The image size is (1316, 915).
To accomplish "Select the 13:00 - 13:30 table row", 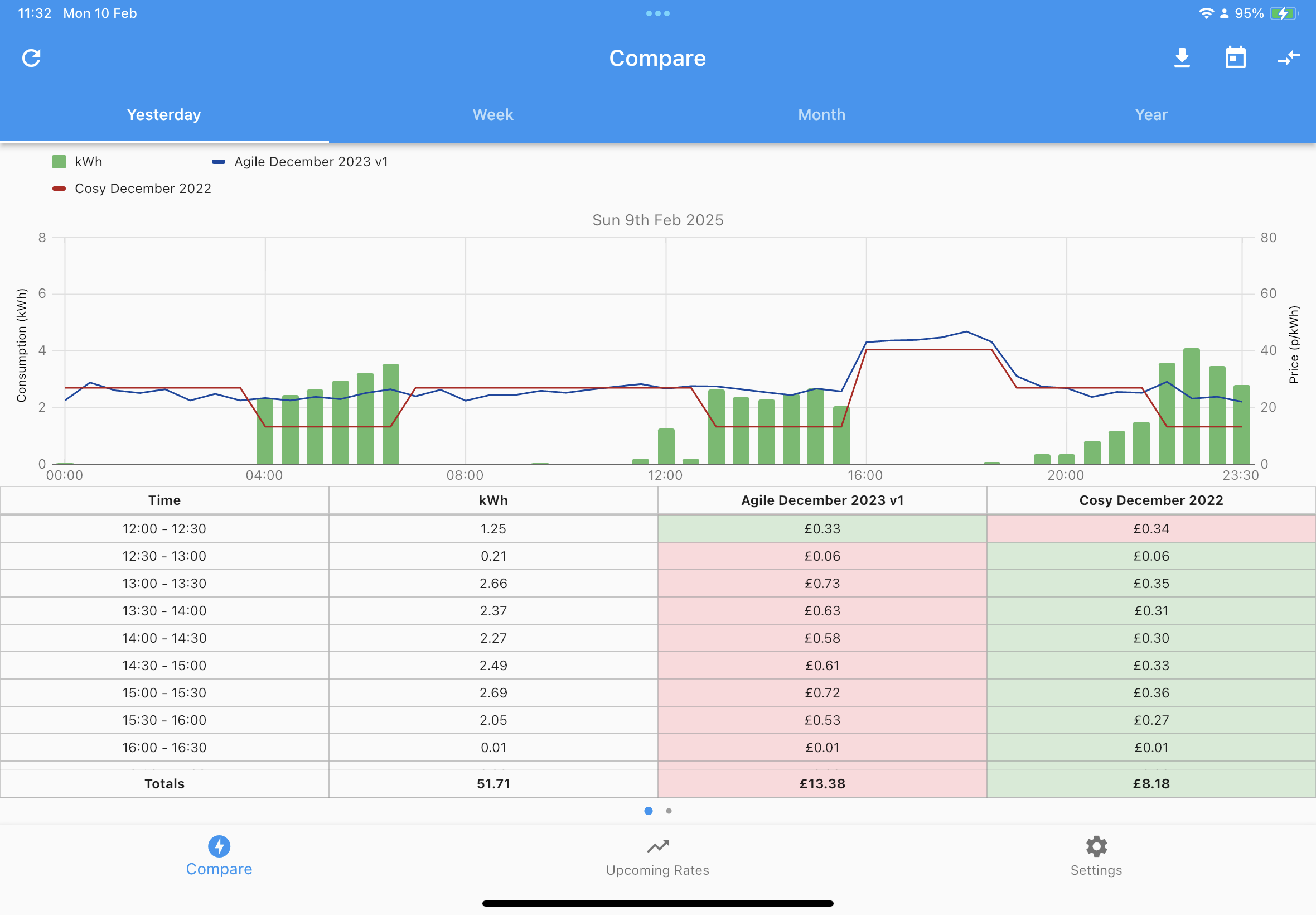I will (657, 584).
